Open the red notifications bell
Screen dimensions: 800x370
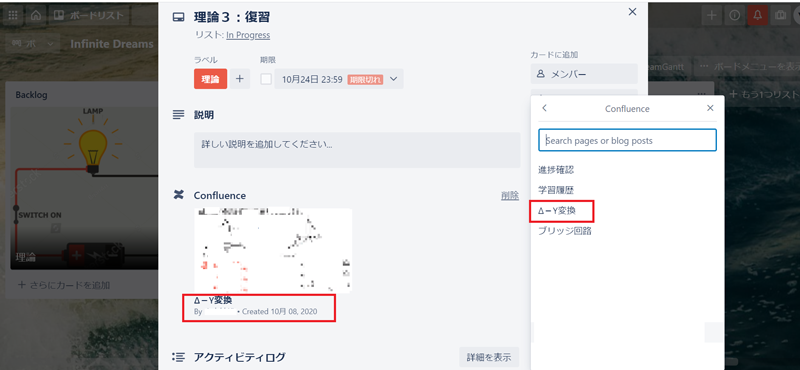(x=758, y=16)
